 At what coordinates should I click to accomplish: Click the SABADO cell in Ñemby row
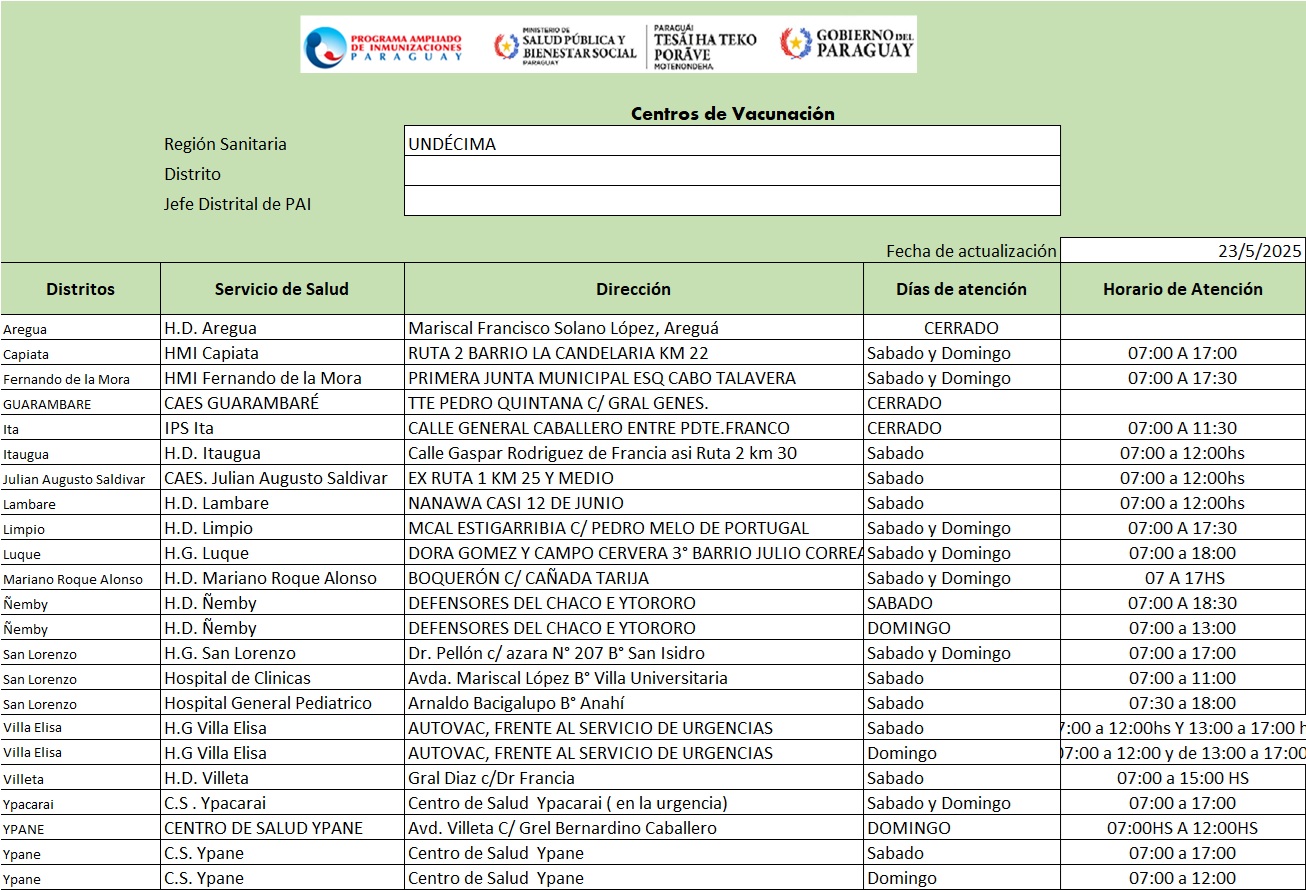[962, 603]
